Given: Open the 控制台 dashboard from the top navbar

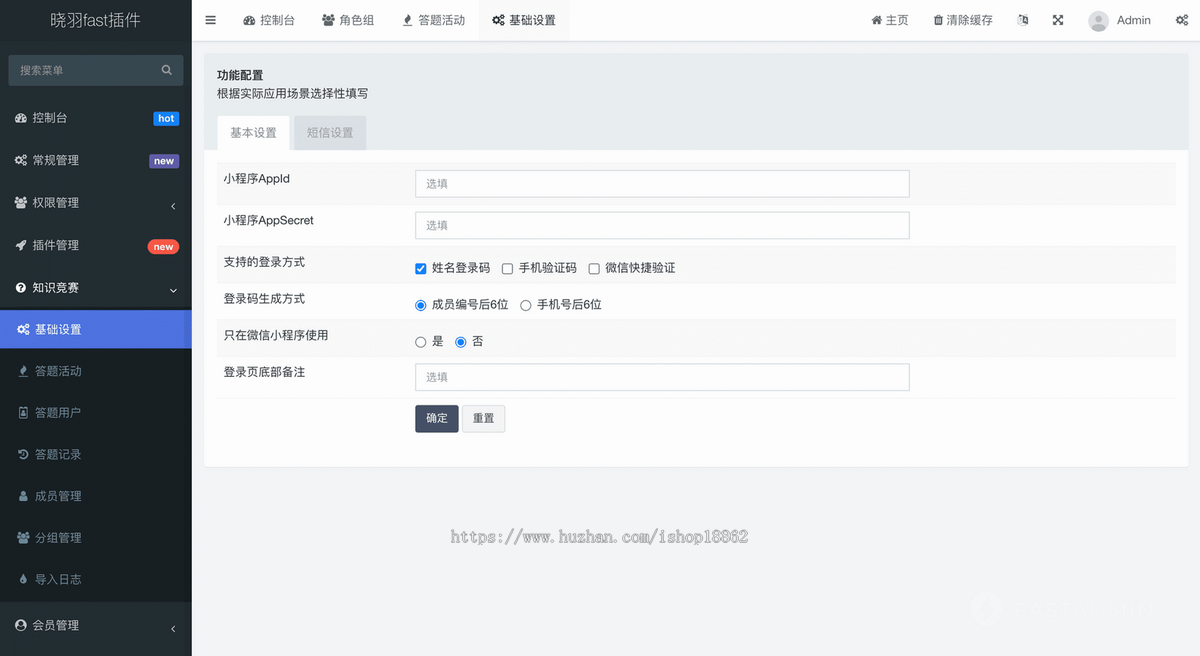Looking at the screenshot, I should pyautogui.click(x=268, y=19).
